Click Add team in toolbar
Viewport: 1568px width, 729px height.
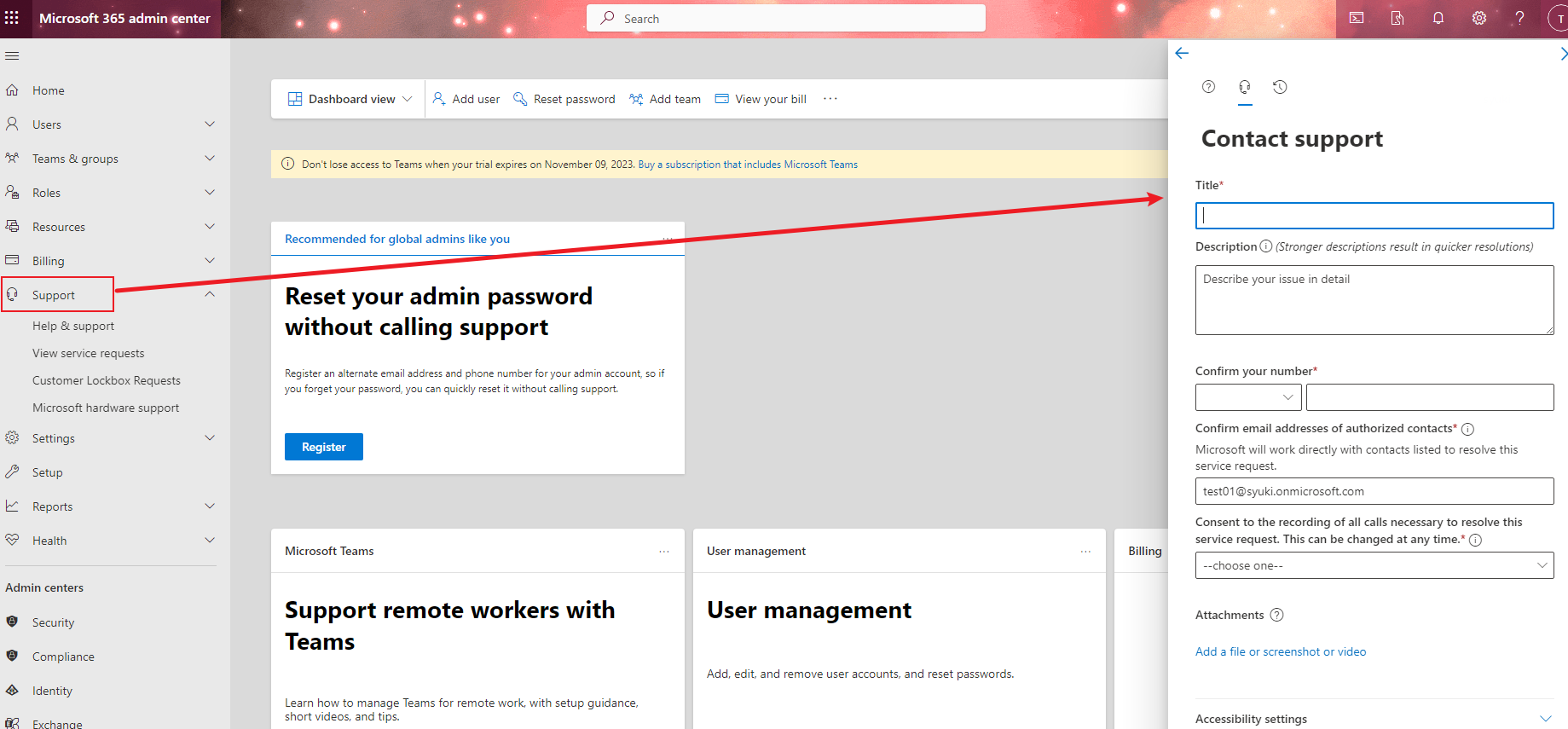pos(665,99)
